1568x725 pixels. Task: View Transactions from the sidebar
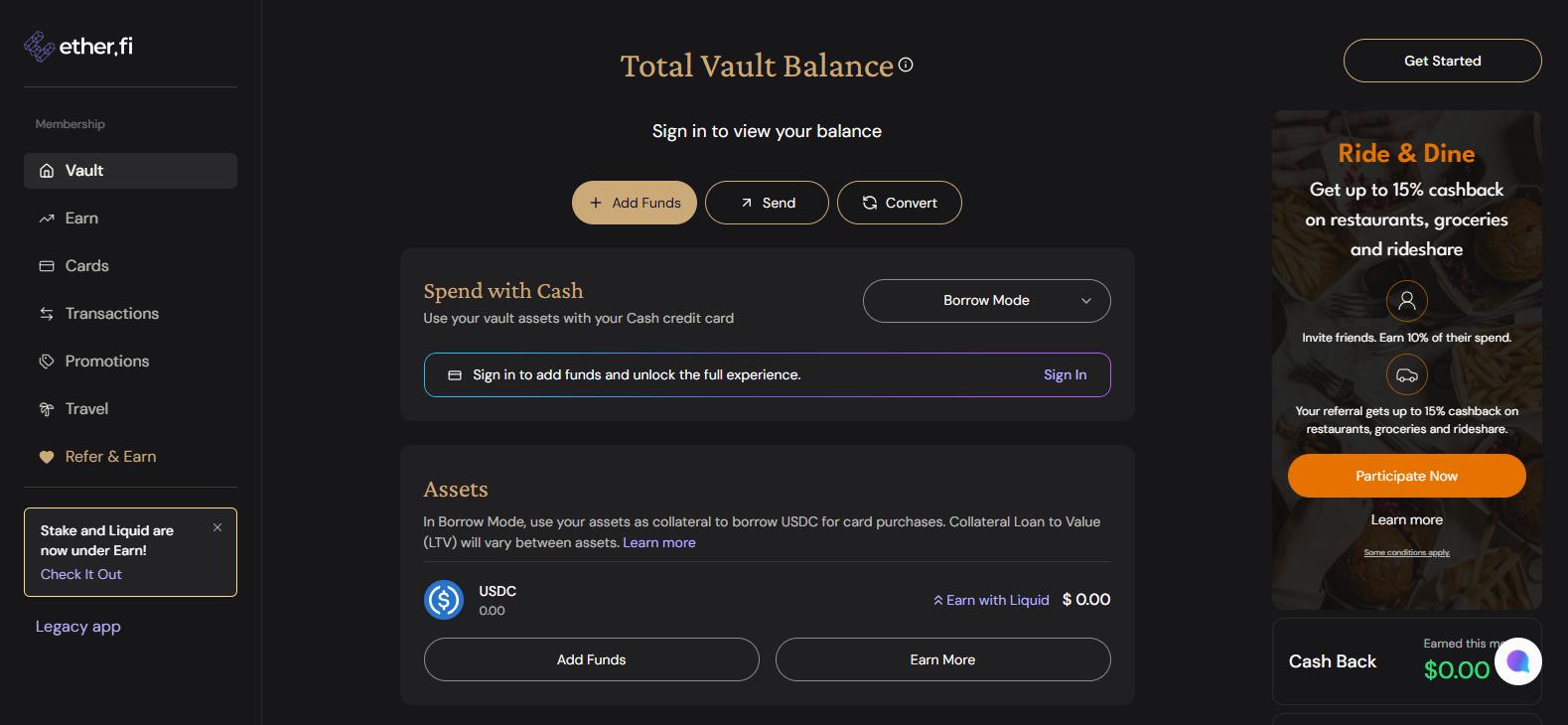111,313
